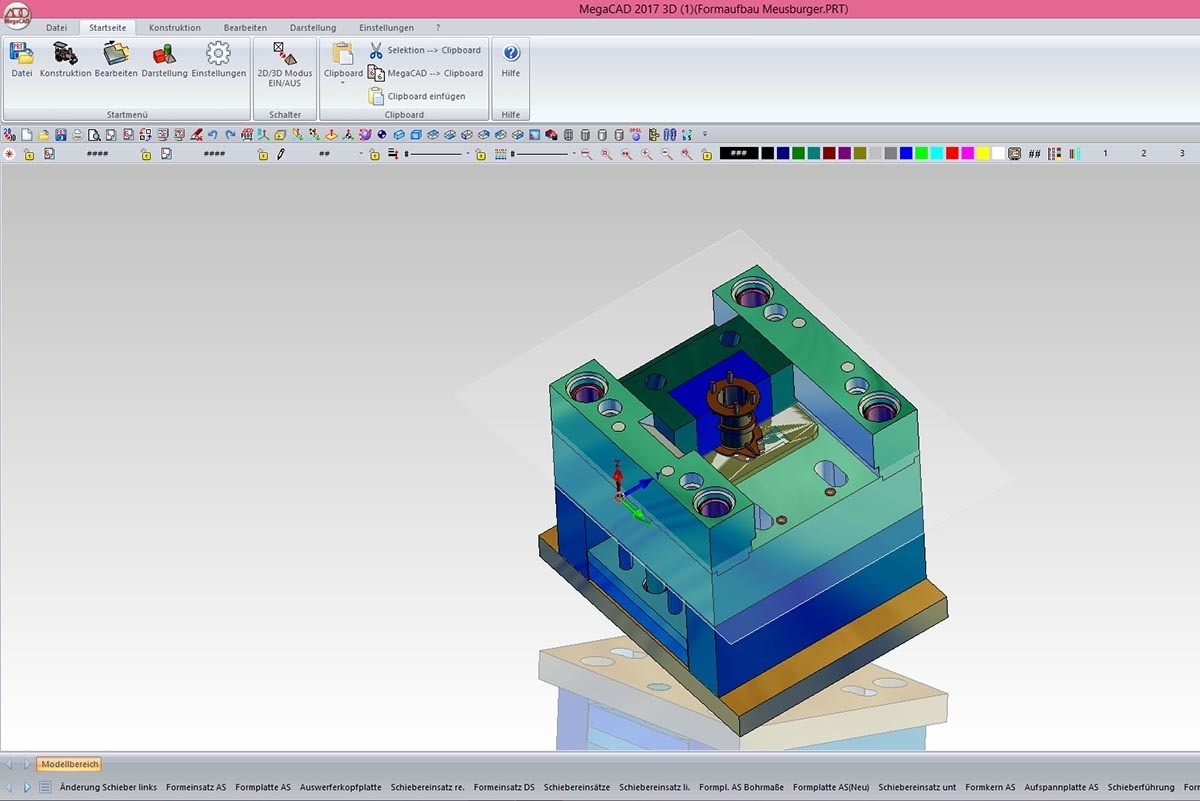
Task: Switch to the Konstruktion ribbon tab
Action: pyautogui.click(x=175, y=28)
